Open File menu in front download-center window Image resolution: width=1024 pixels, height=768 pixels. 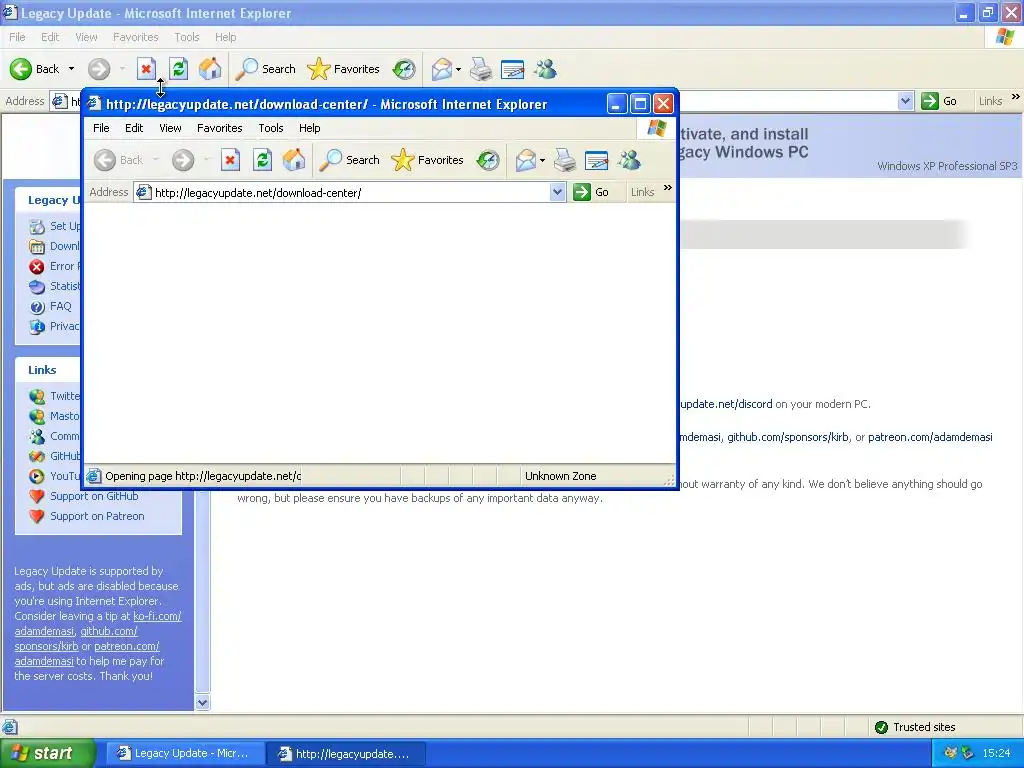101,128
